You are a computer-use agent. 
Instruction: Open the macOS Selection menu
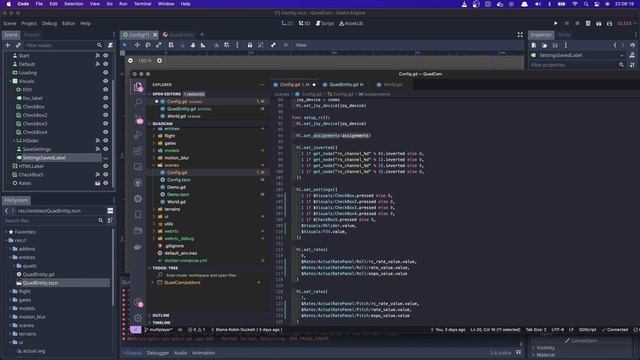(x=73, y=4)
